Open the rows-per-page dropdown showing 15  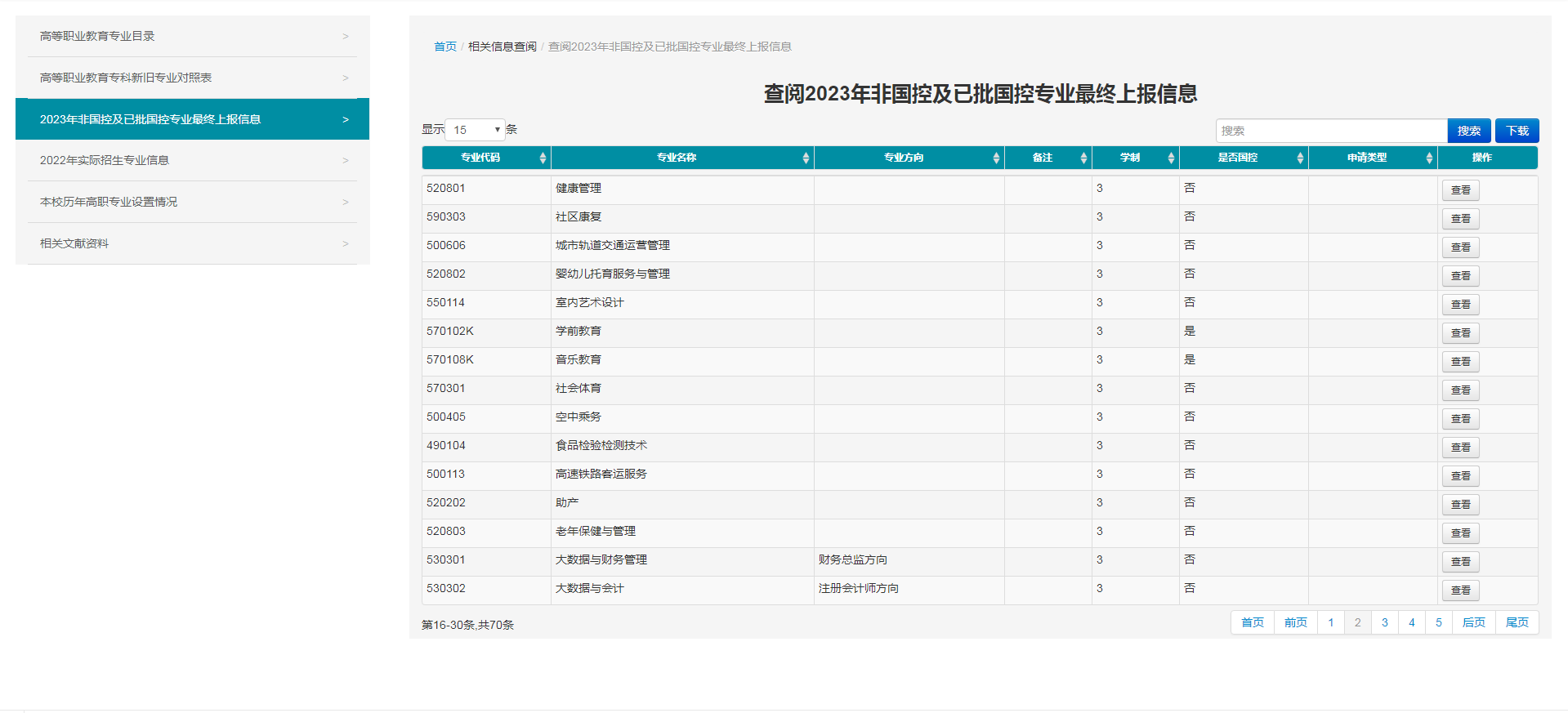pyautogui.click(x=476, y=130)
